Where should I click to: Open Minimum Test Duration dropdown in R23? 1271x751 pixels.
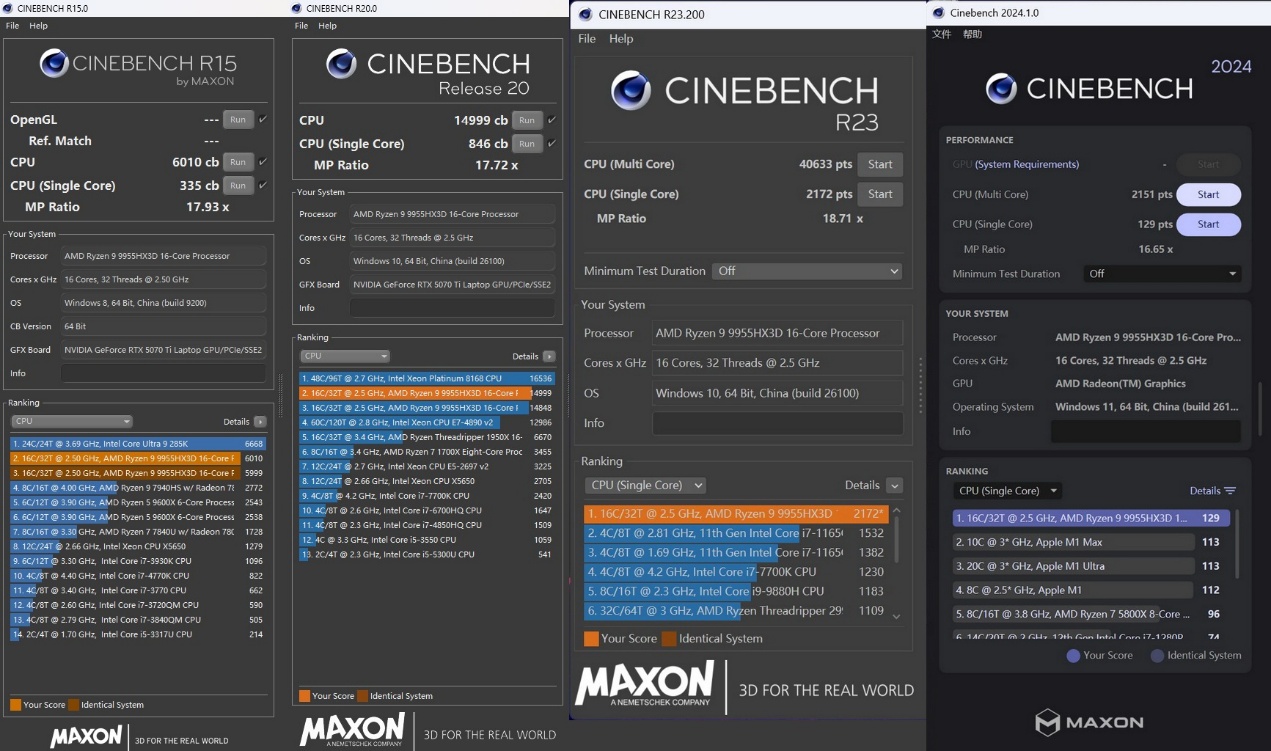pyautogui.click(x=807, y=271)
